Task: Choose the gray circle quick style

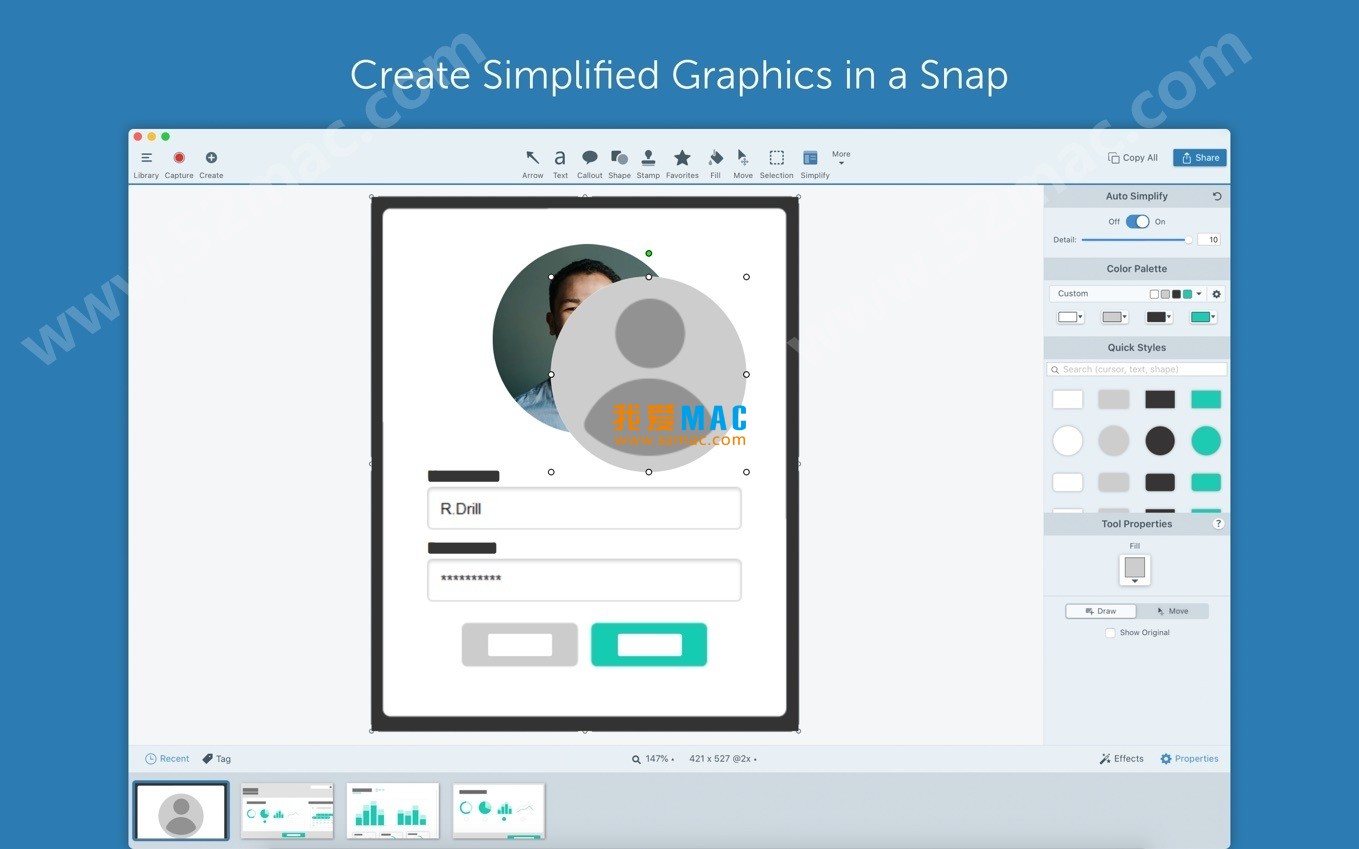Action: tap(1114, 440)
